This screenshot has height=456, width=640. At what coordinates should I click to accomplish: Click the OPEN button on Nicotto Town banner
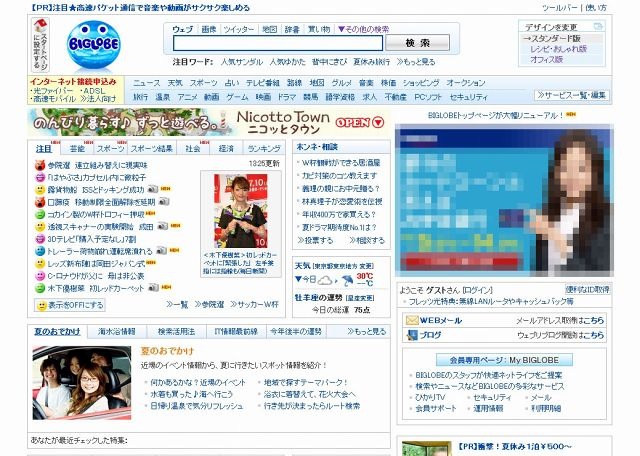360,122
